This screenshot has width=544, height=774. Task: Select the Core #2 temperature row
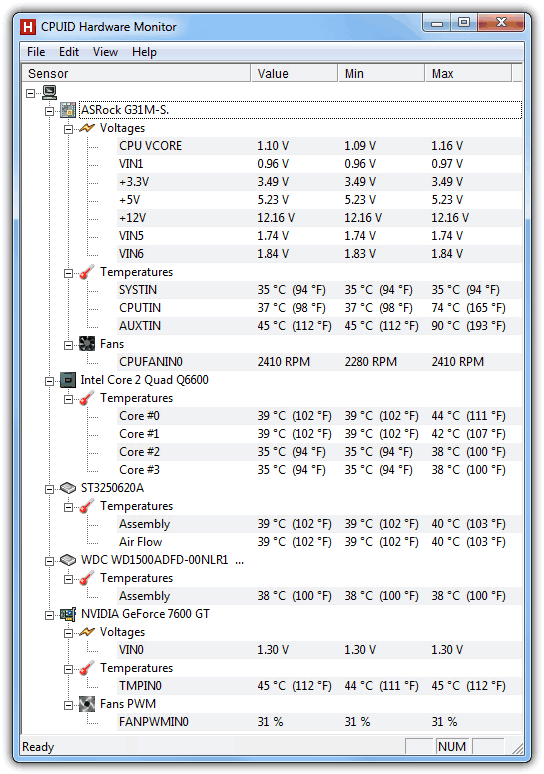(x=319, y=452)
